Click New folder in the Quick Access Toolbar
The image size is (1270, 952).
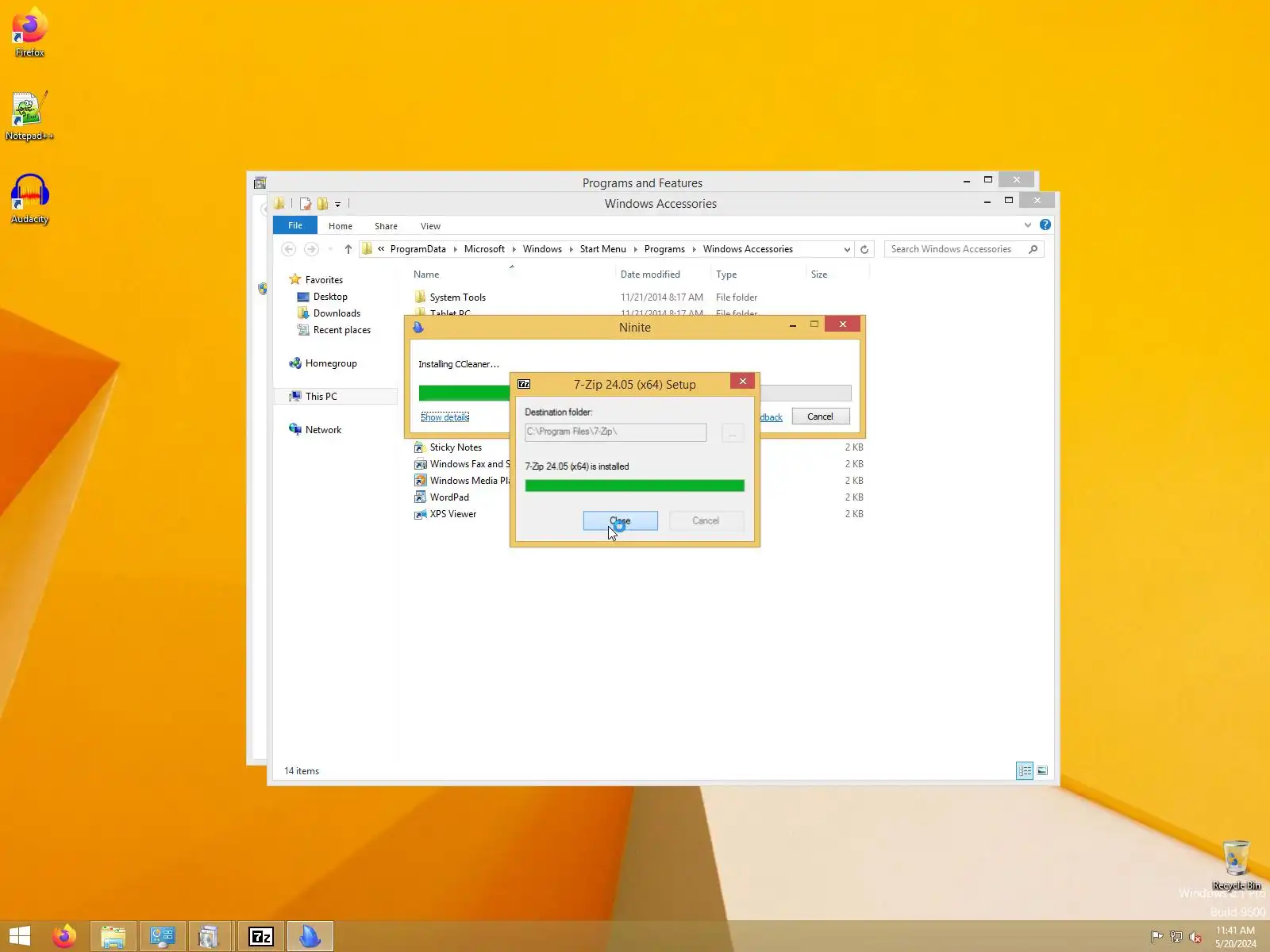(x=322, y=204)
